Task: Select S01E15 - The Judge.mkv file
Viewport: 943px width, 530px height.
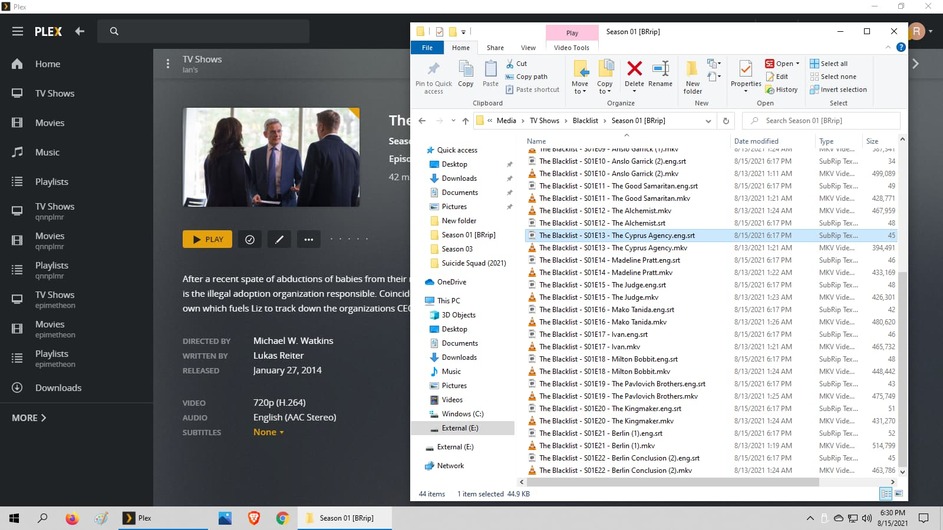Action: (x=598, y=297)
